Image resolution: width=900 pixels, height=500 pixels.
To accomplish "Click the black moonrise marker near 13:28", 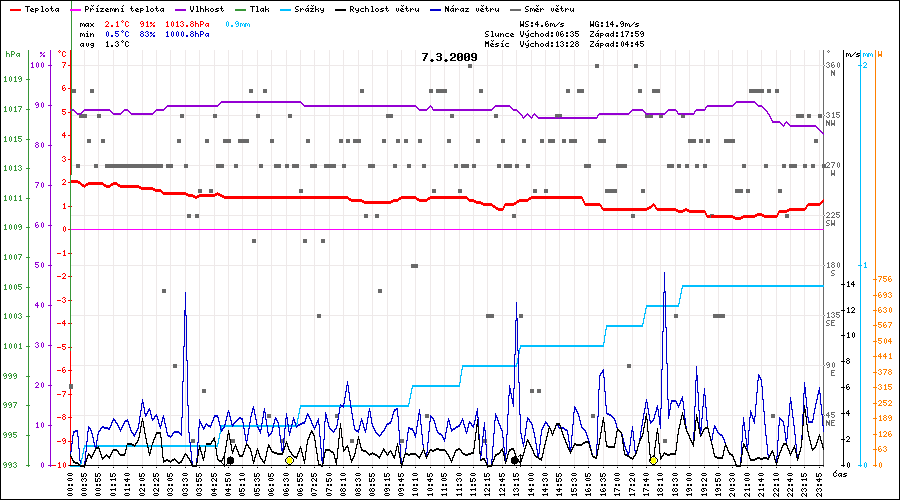I will (x=515, y=460).
